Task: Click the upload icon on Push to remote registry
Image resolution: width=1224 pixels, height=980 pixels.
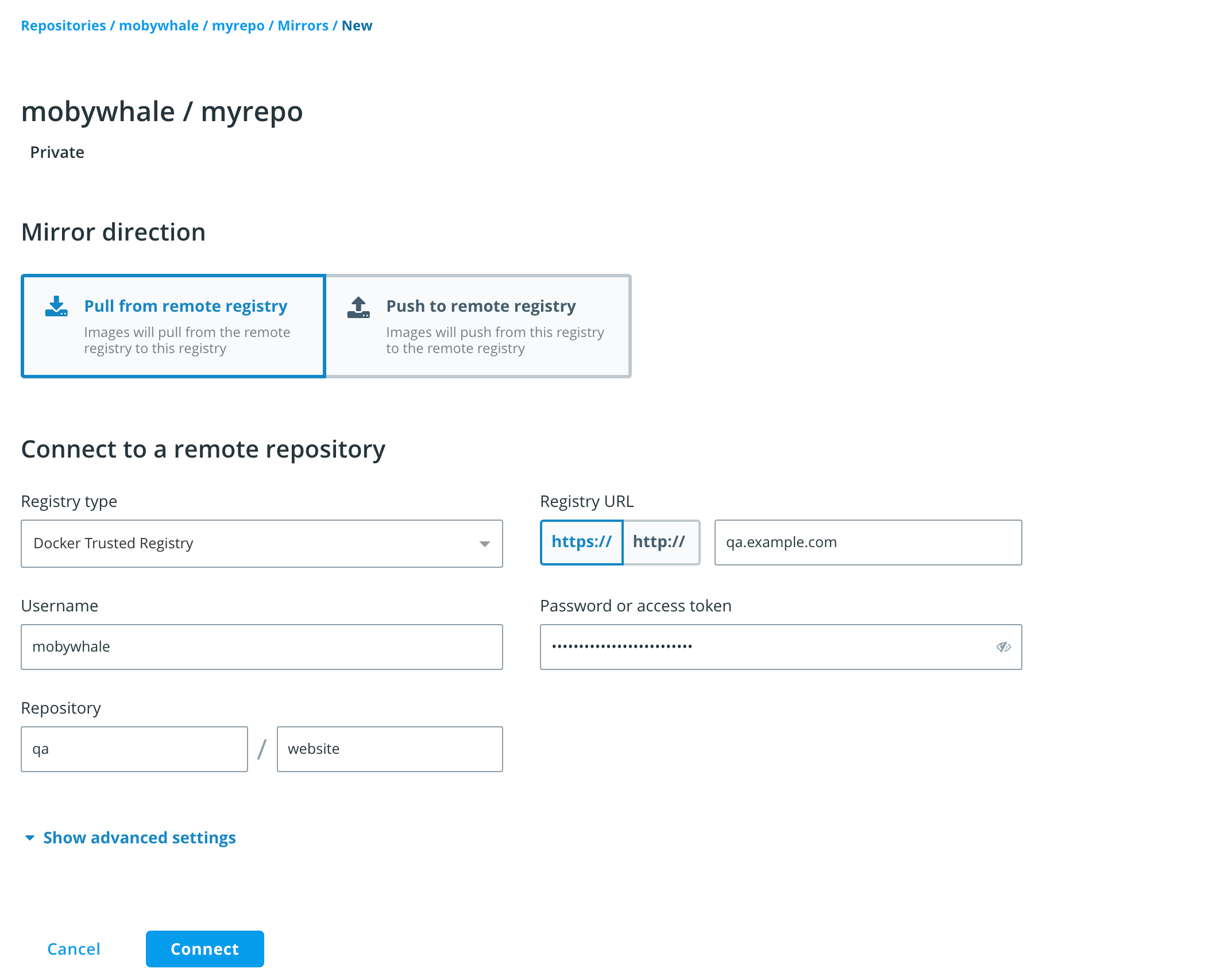Action: 358,307
